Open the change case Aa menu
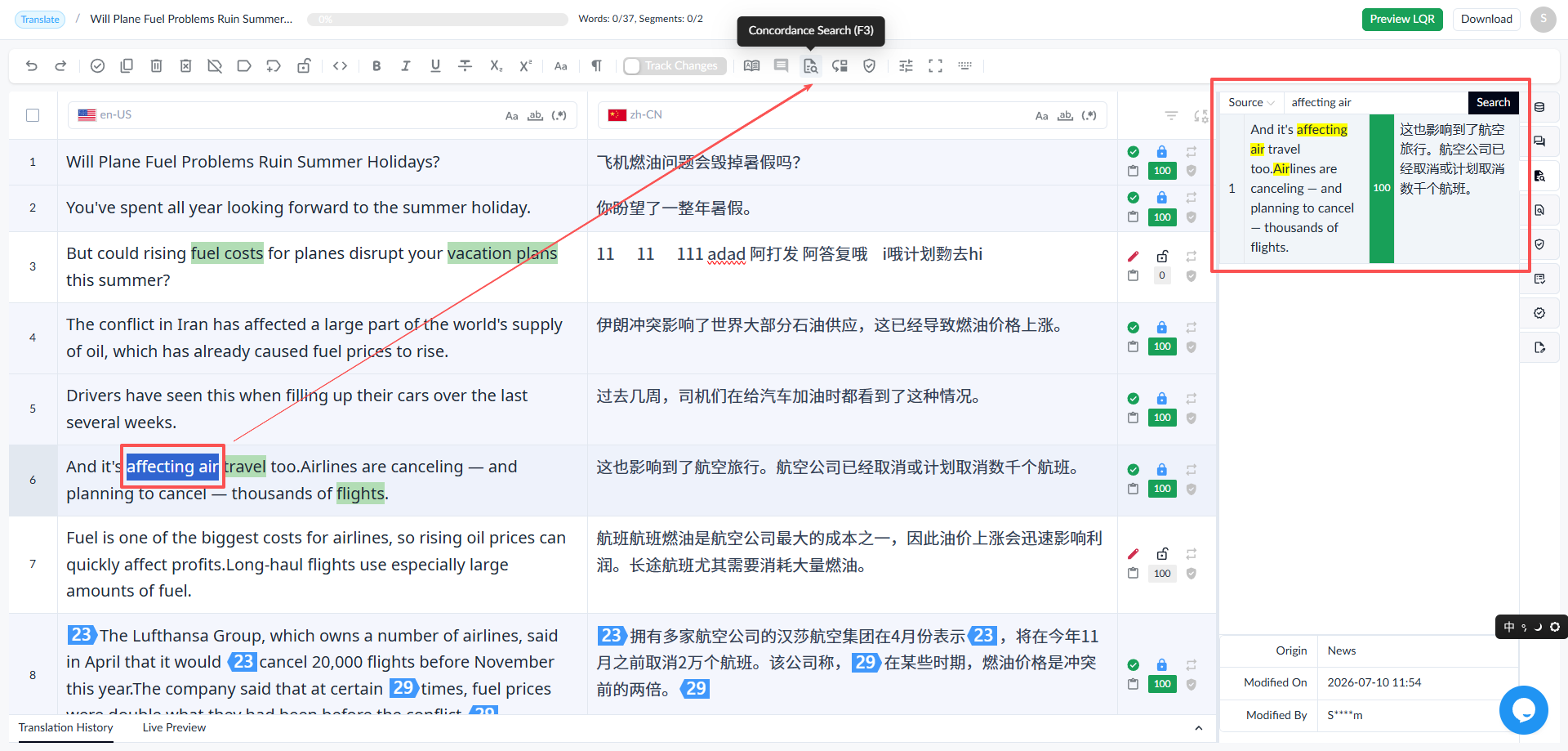The image size is (1568, 751). click(x=560, y=66)
